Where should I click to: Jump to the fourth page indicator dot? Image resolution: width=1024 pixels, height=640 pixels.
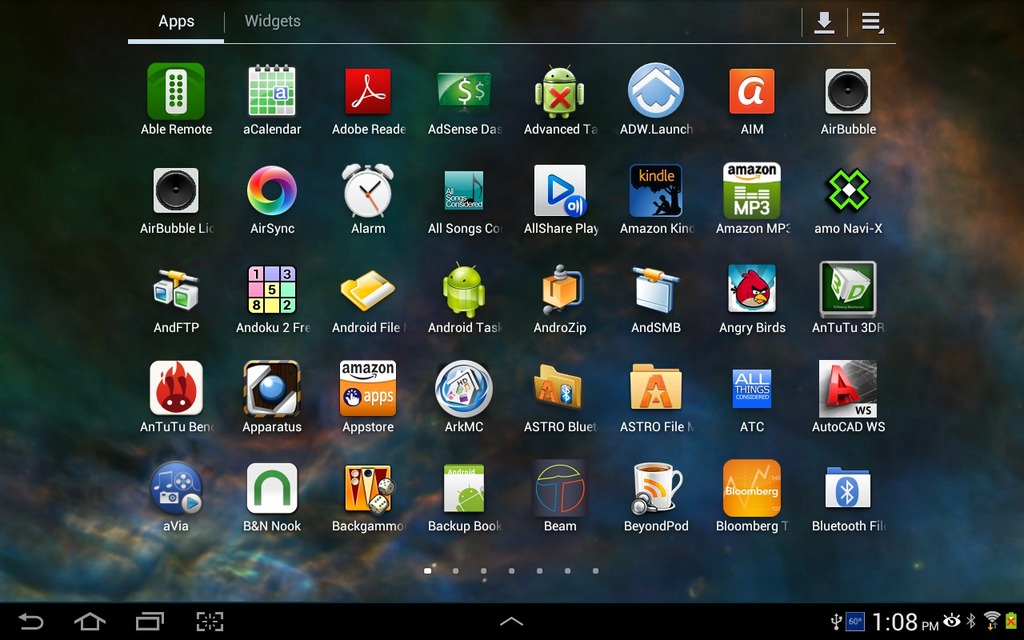click(511, 571)
